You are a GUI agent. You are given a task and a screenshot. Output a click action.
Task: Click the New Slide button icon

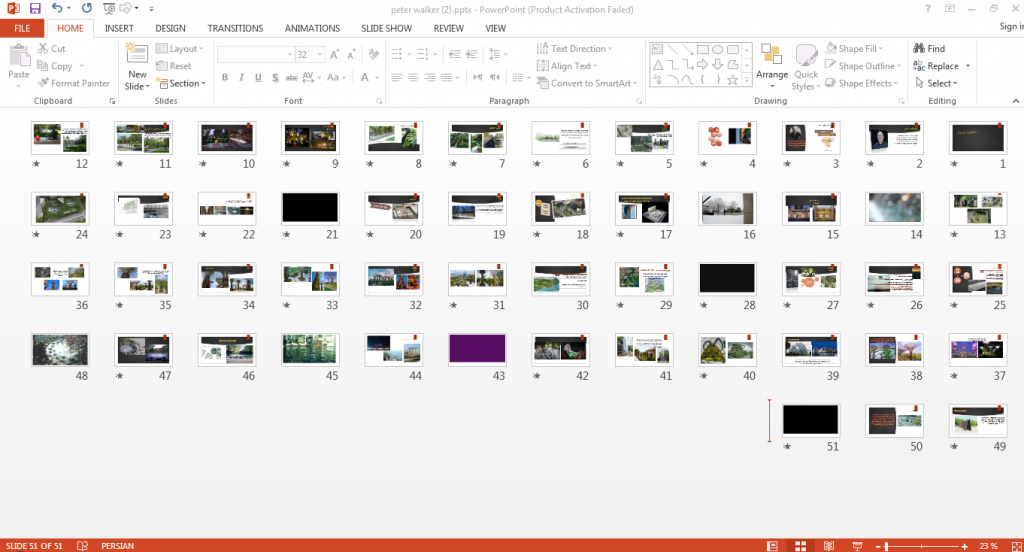137,55
